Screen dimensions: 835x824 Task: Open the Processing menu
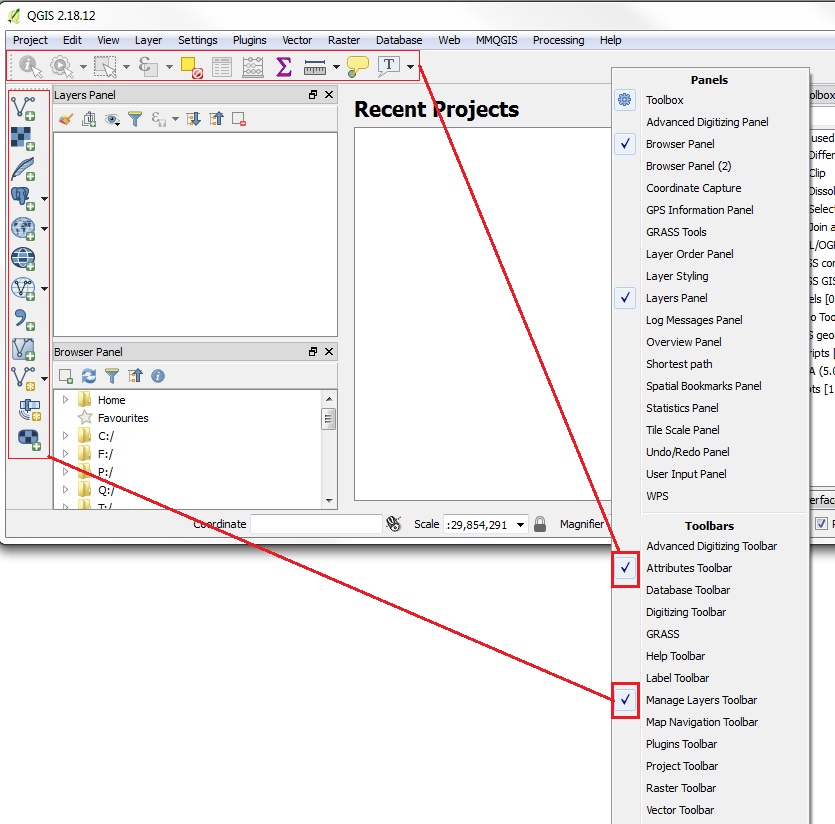558,40
